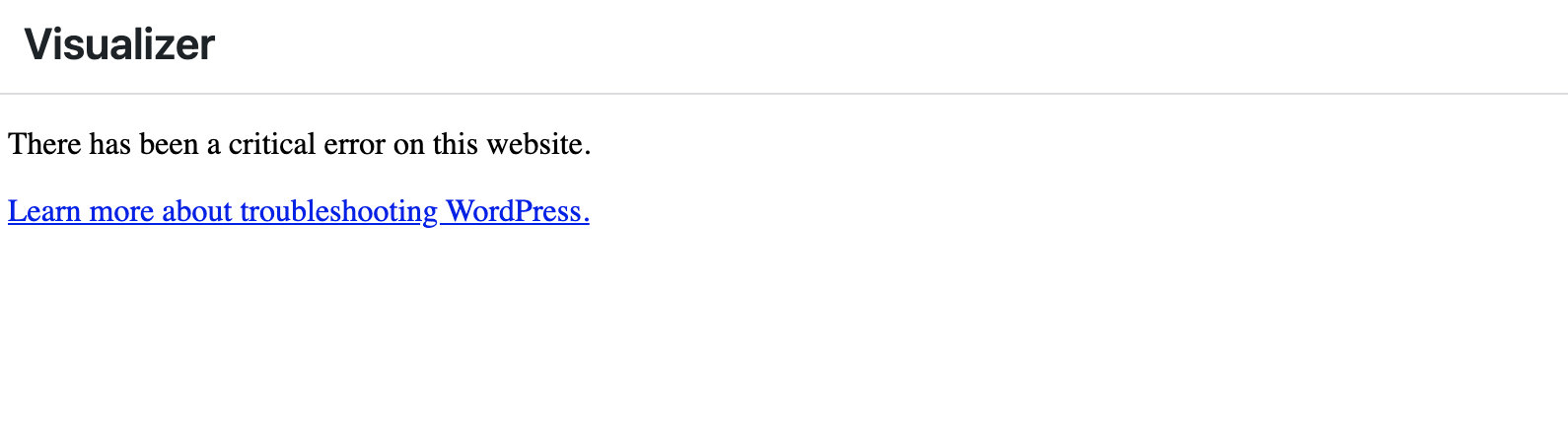1568x448 pixels.
Task: Select the critical error message text
Action: [x=300, y=144]
